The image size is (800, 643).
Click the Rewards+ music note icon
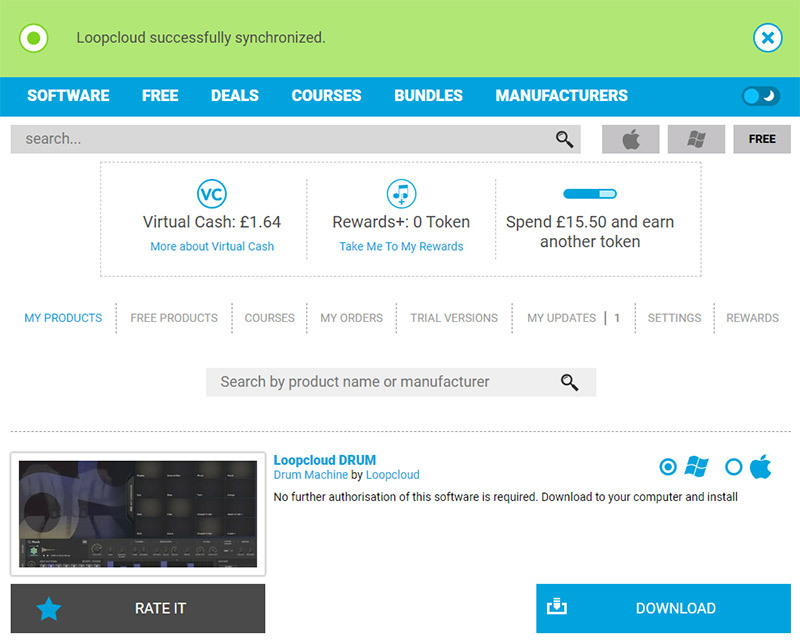click(402, 194)
